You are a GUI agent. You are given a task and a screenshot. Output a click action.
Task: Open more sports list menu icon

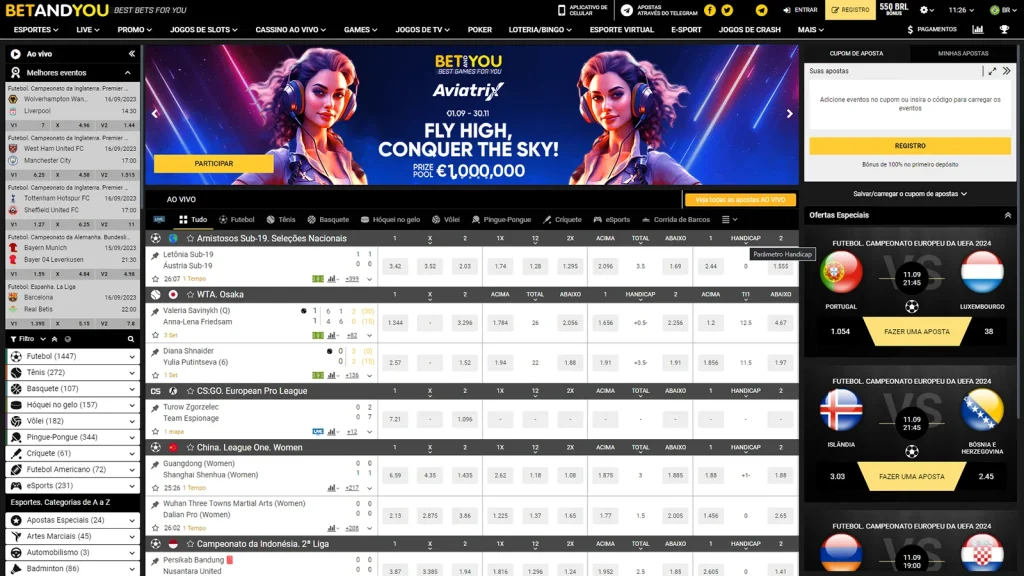pyautogui.click(x=729, y=219)
